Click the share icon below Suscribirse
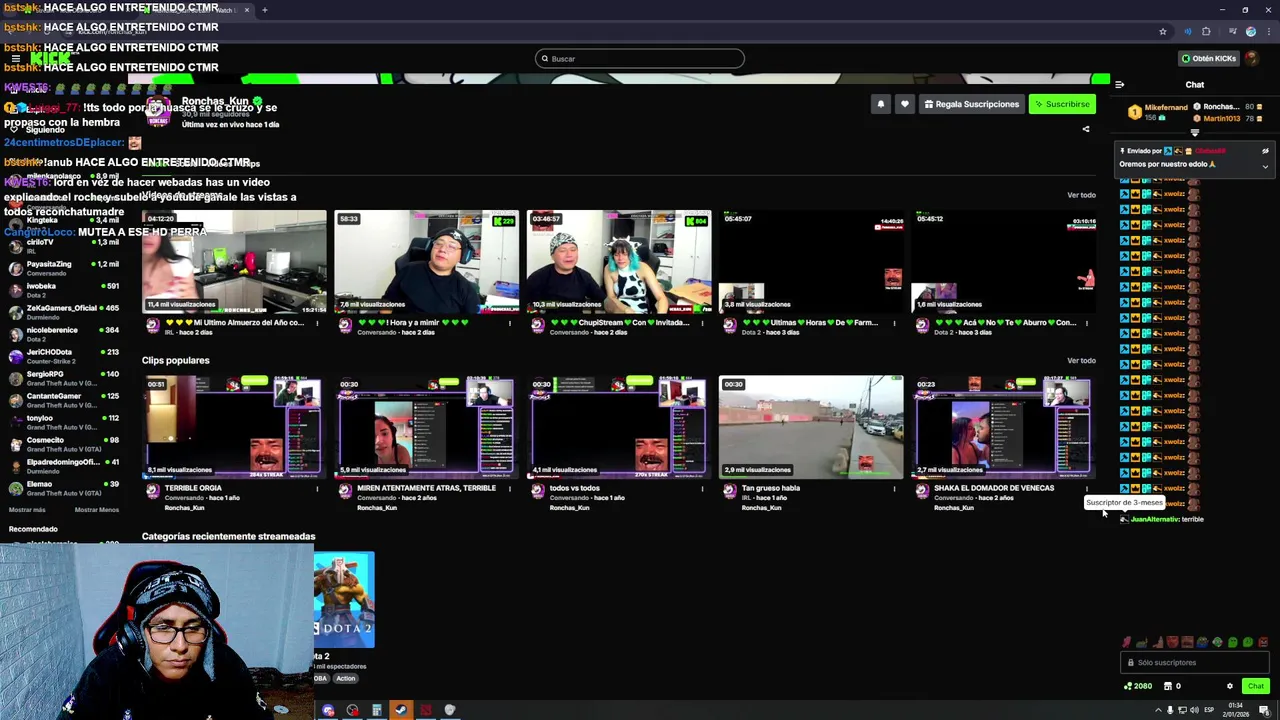The height and width of the screenshot is (720, 1280). (x=1086, y=129)
